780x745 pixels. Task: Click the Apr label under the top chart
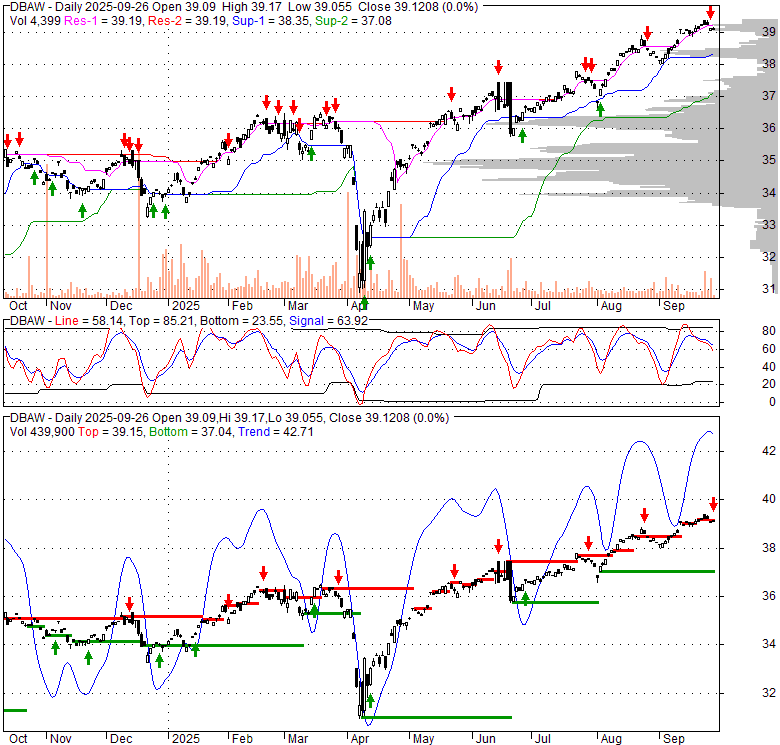click(x=360, y=306)
